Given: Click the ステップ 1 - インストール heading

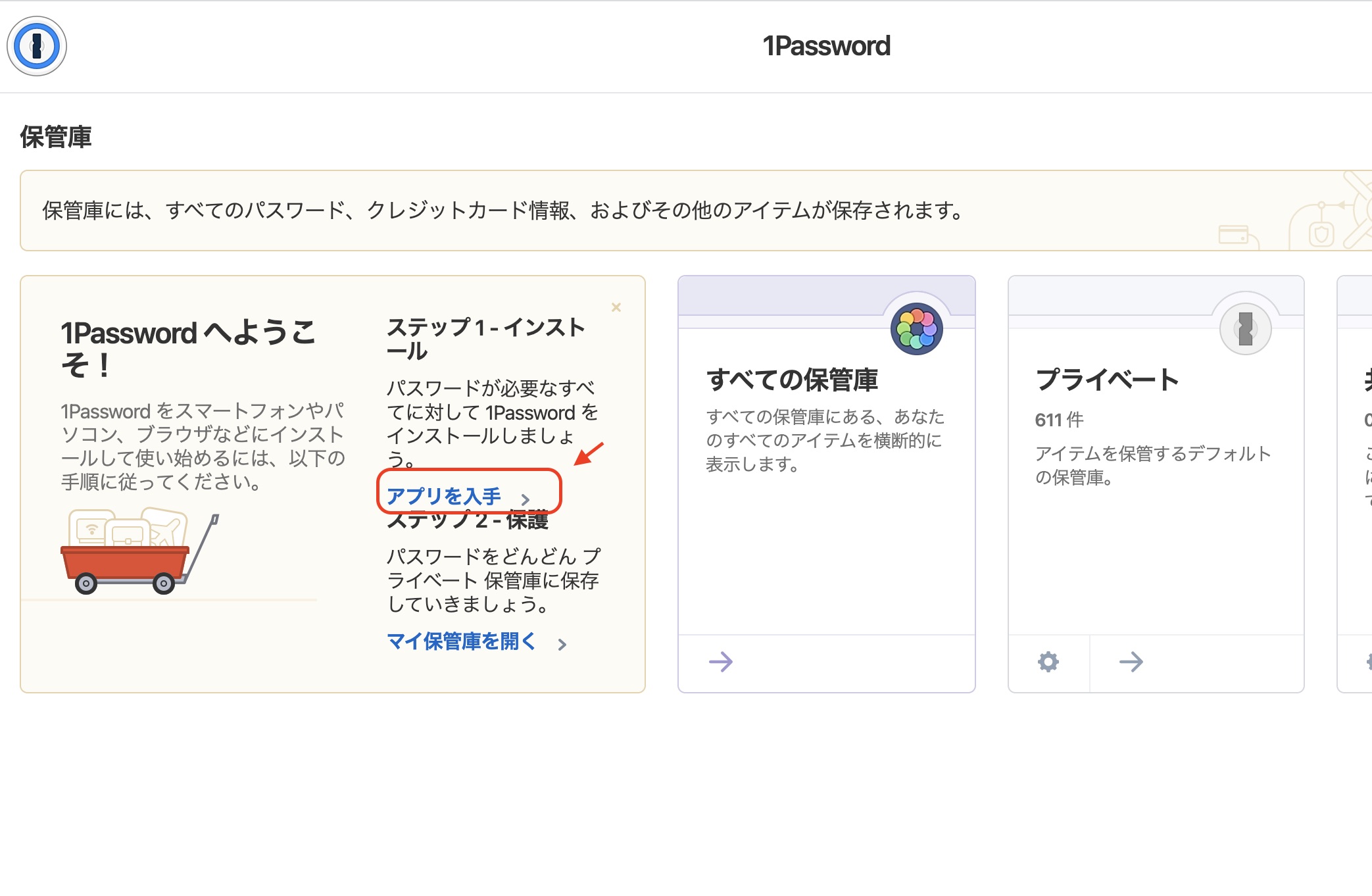Looking at the screenshot, I should pos(485,339).
